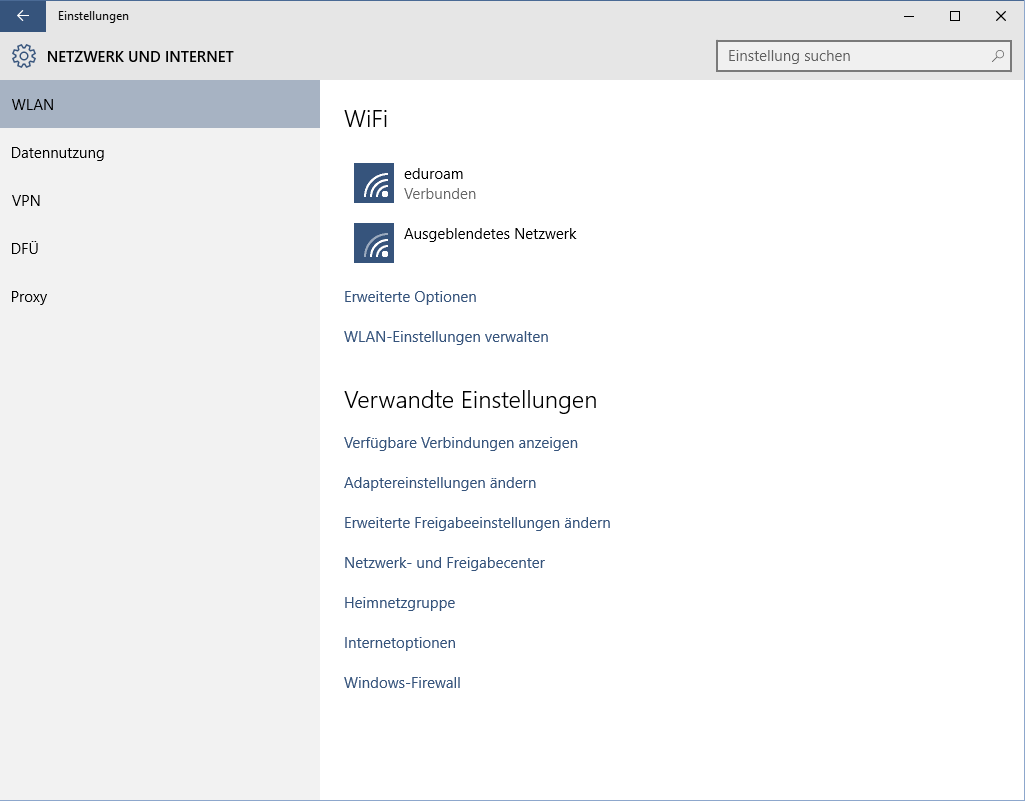Open Internetoptionen link
This screenshot has height=801, width=1025.
coord(399,643)
